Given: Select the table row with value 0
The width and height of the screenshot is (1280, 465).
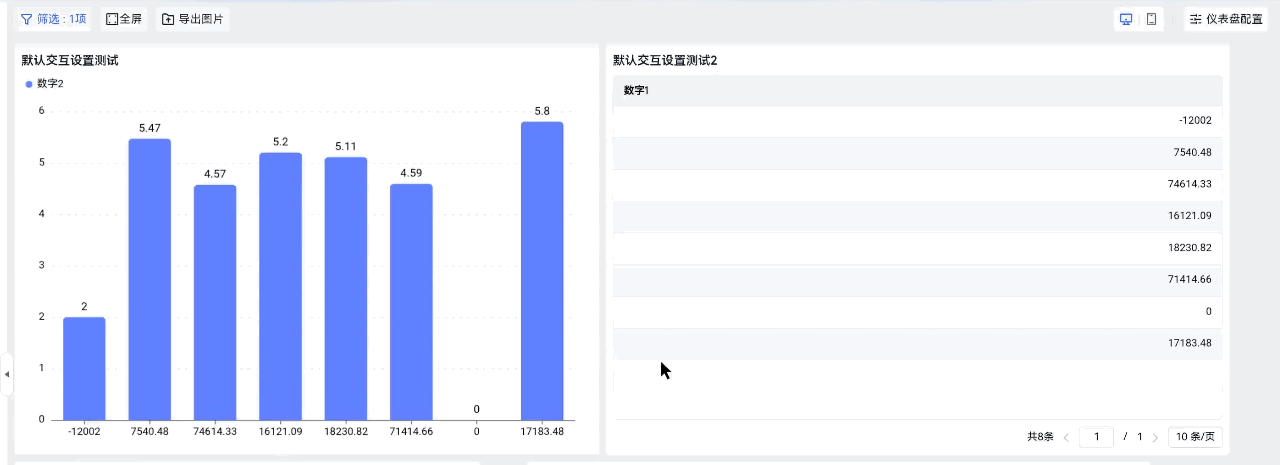Looking at the screenshot, I should tap(918, 312).
